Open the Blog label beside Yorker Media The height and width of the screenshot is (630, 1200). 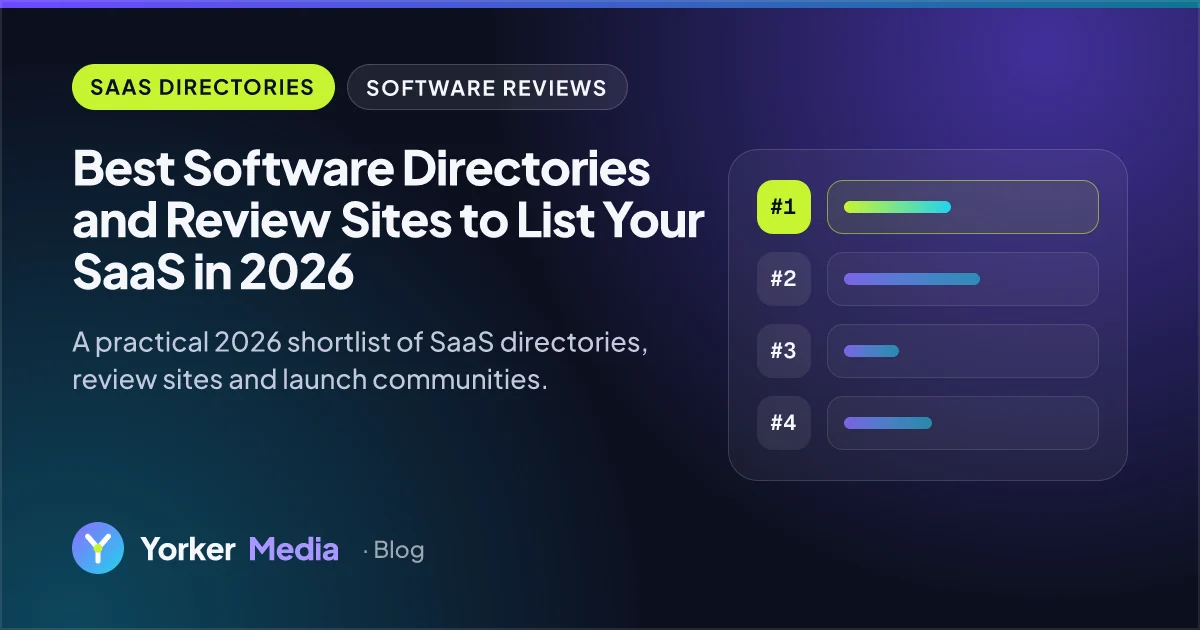point(394,550)
